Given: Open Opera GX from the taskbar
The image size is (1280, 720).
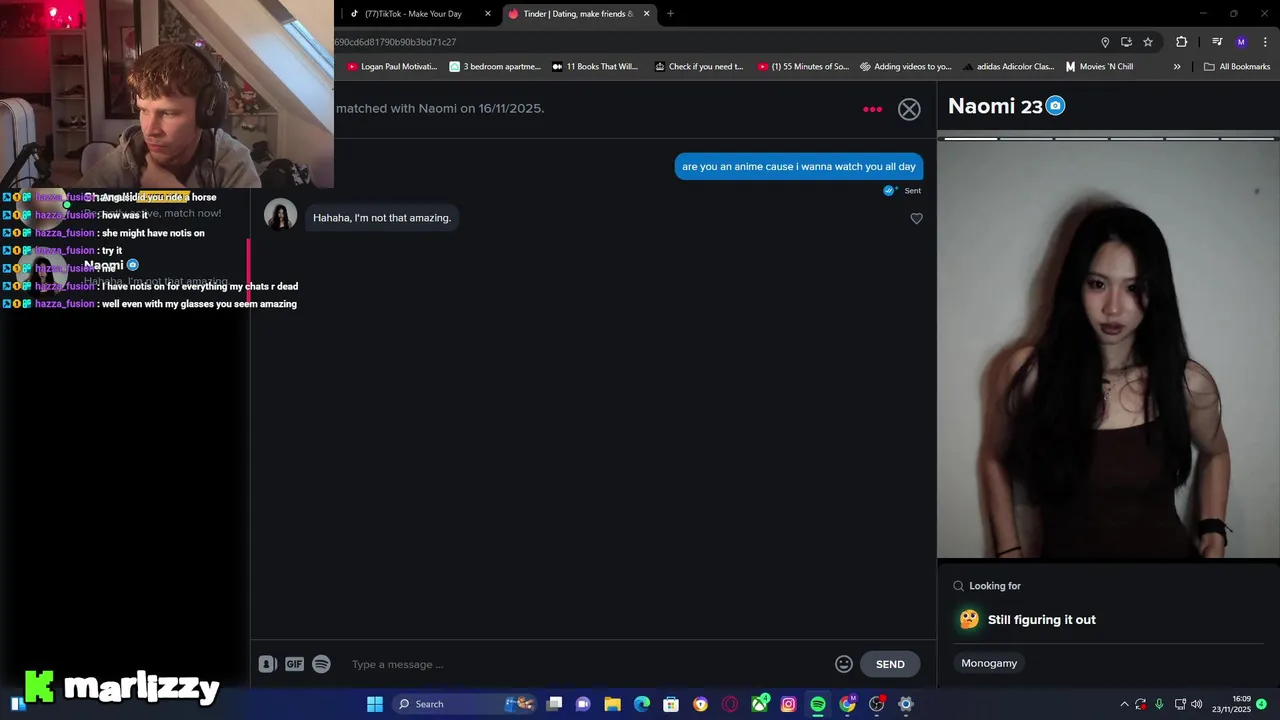Looking at the screenshot, I should point(730,704).
